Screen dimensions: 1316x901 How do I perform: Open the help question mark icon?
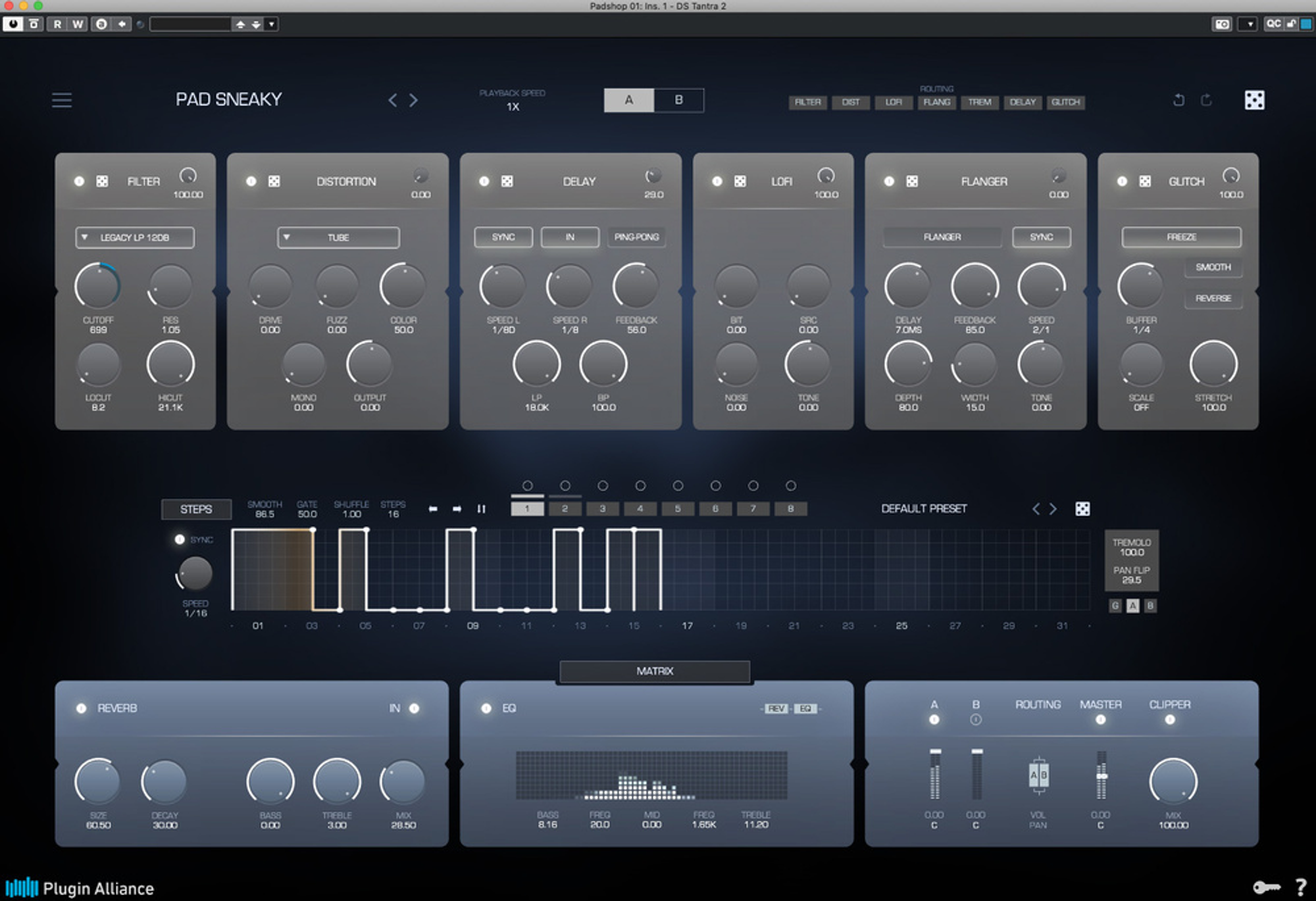click(1300, 887)
